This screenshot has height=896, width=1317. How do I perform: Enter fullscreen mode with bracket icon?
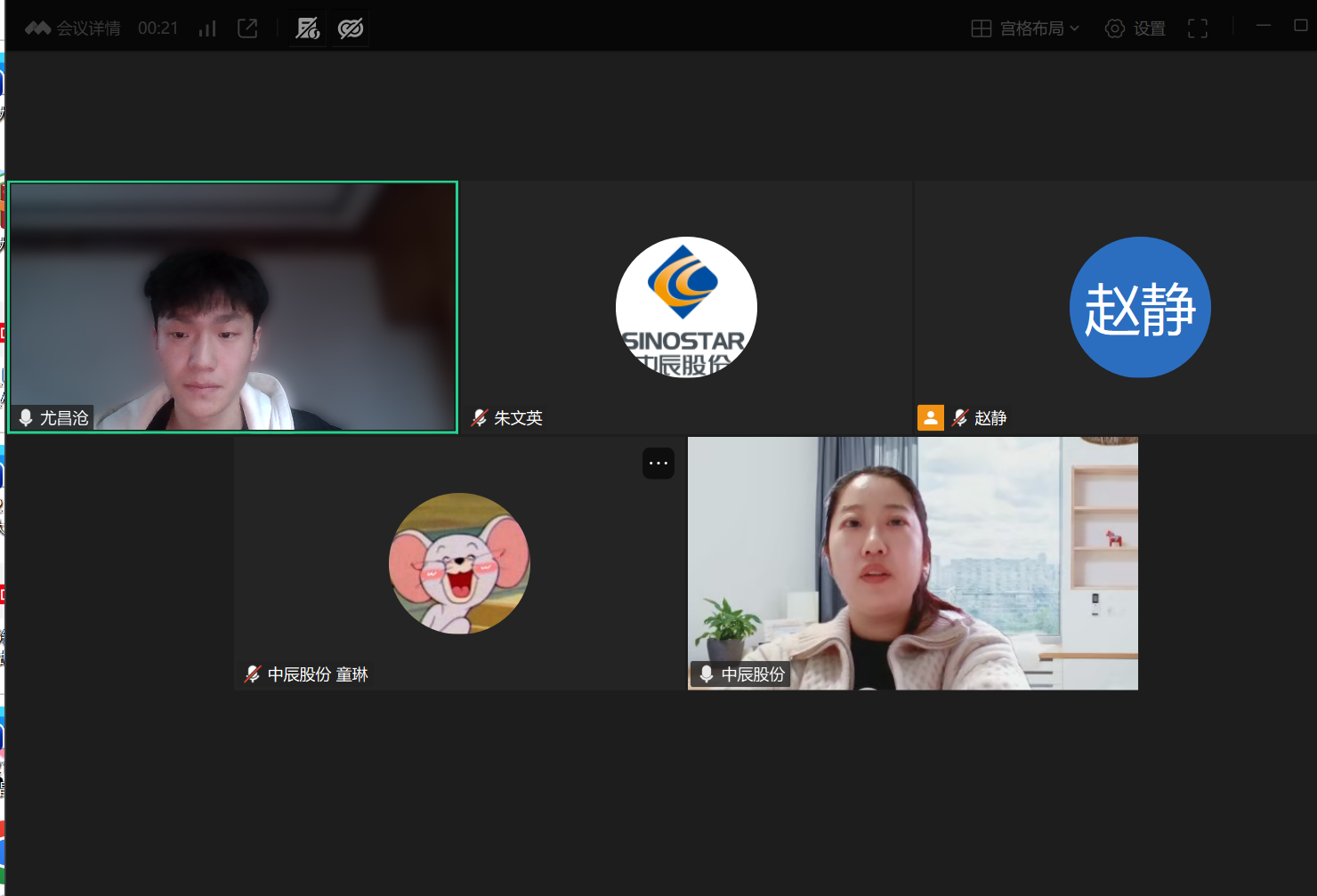pyautogui.click(x=1198, y=28)
